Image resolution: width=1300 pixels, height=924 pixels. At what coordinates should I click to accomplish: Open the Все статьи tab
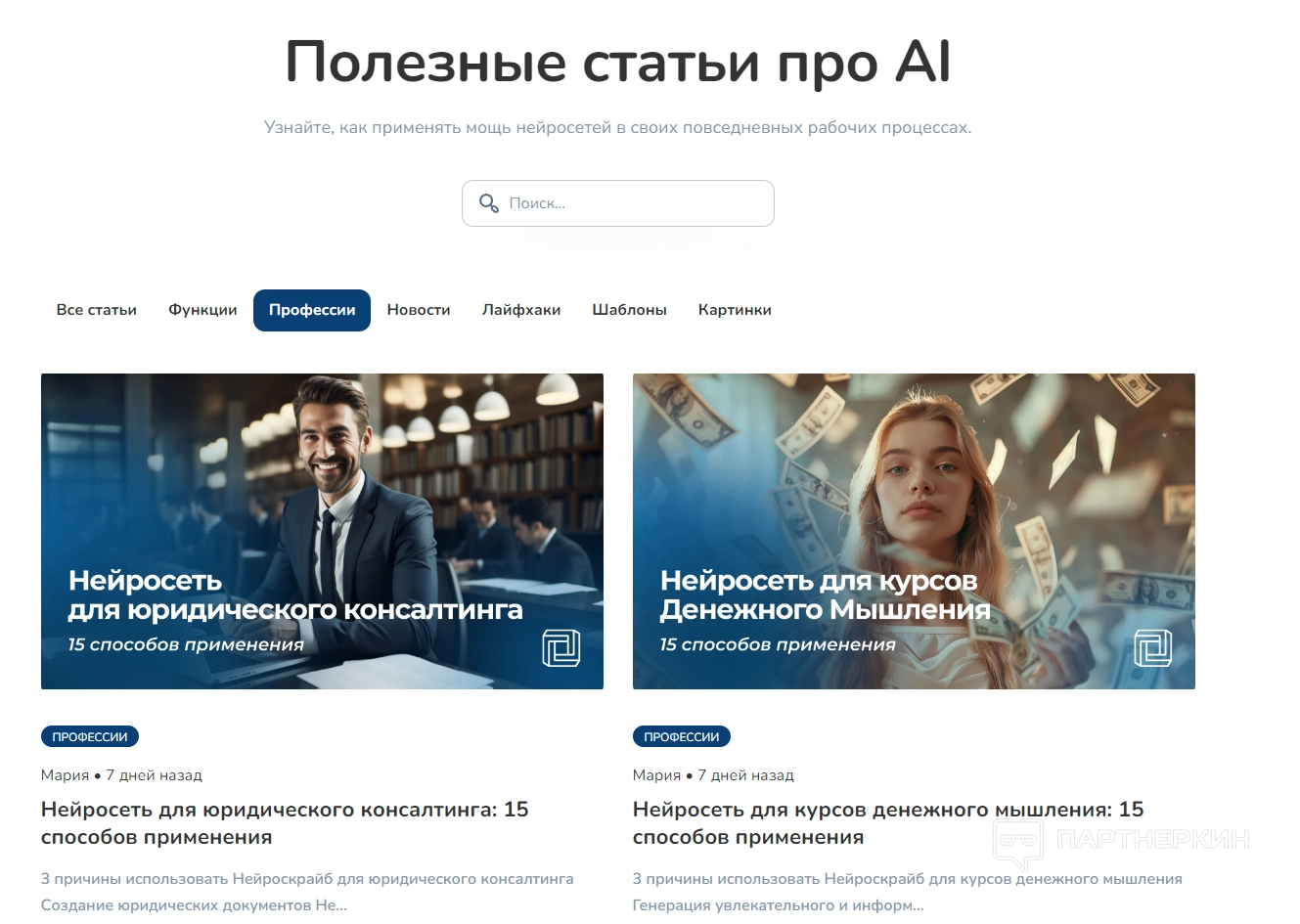97,310
